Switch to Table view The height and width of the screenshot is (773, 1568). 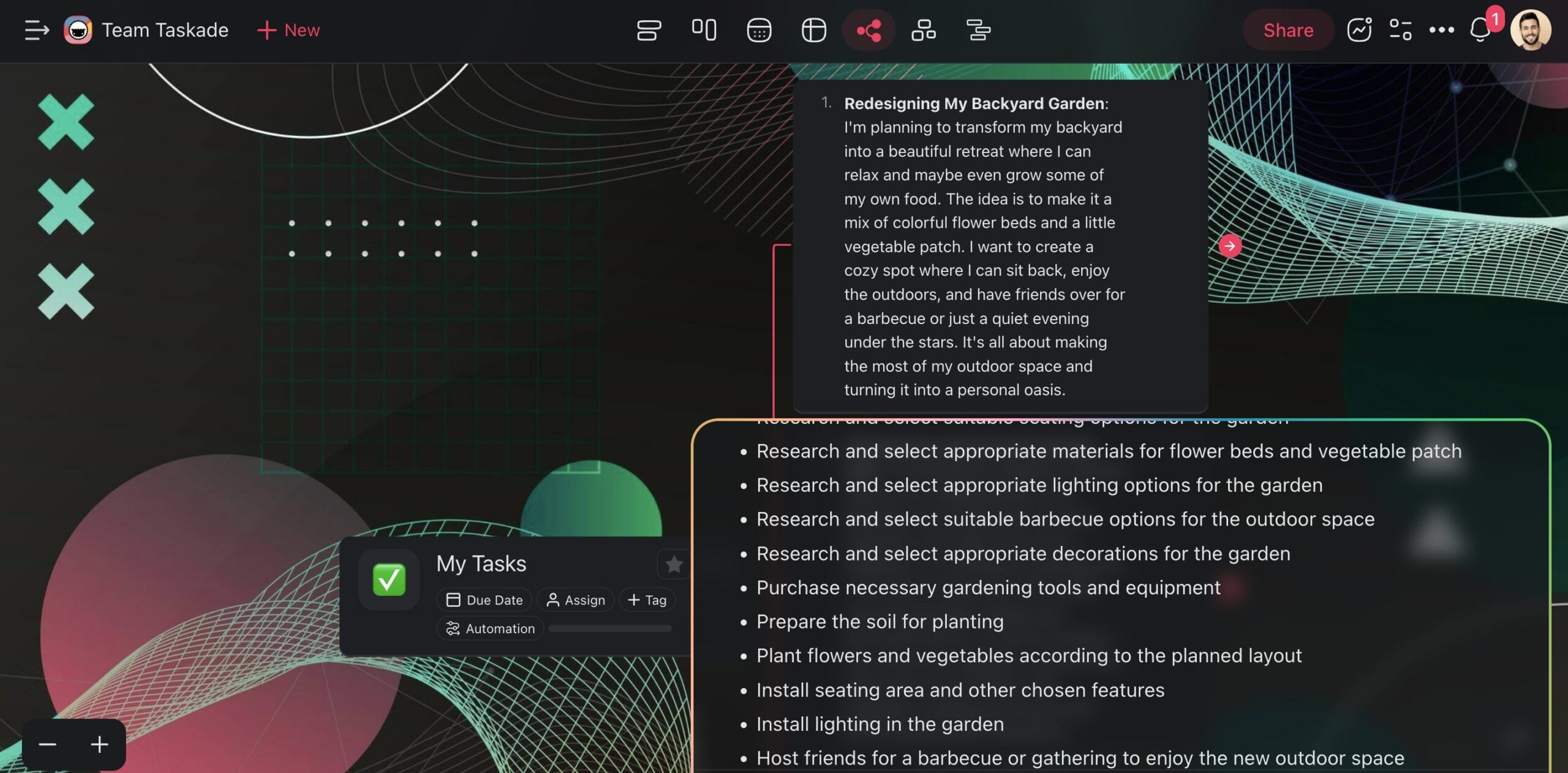pos(813,29)
